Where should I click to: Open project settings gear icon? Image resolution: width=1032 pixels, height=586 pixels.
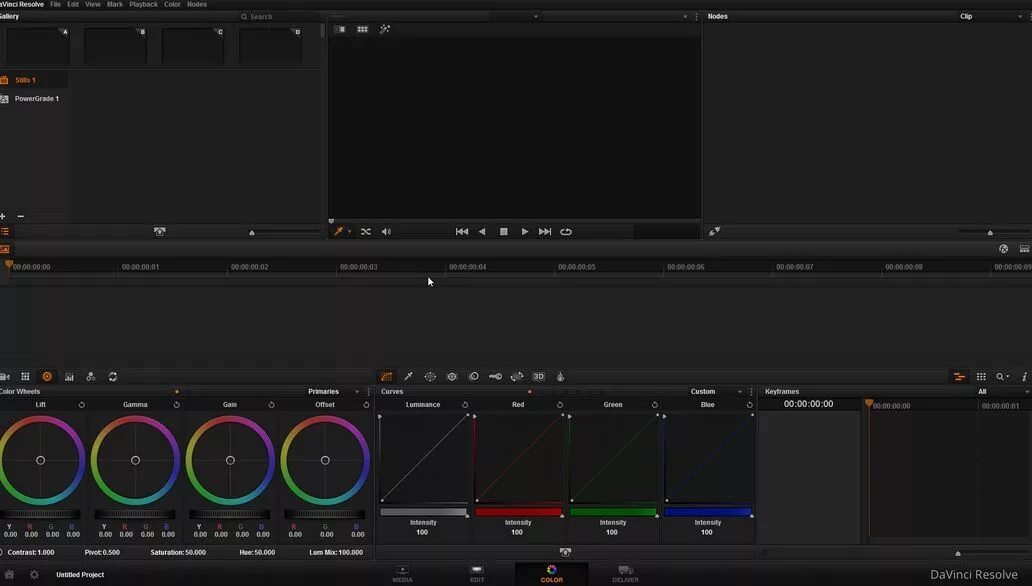34,575
